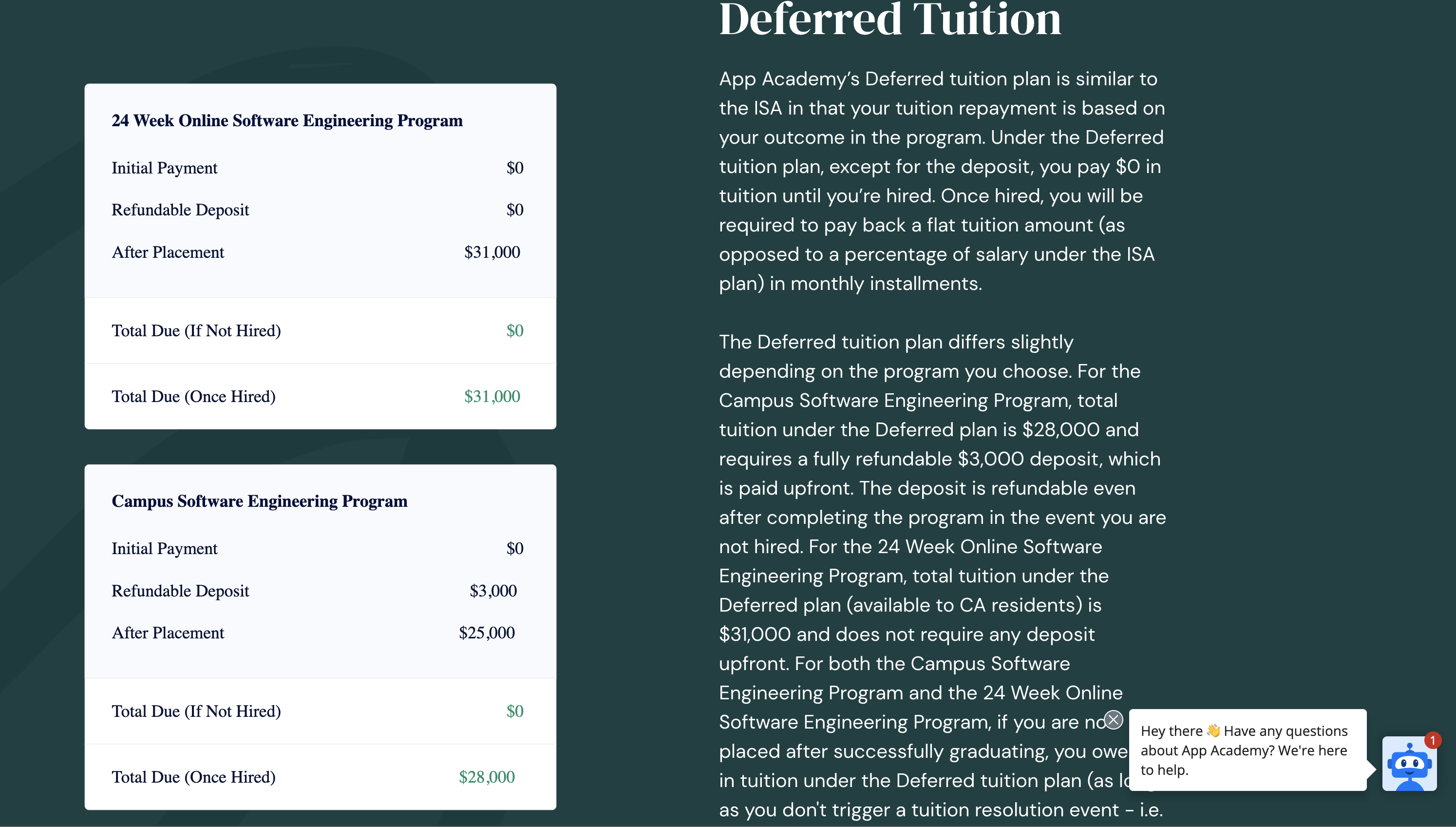The width and height of the screenshot is (1456, 827).
Task: Open the "Hey there" chat message bubble
Action: point(1247,750)
